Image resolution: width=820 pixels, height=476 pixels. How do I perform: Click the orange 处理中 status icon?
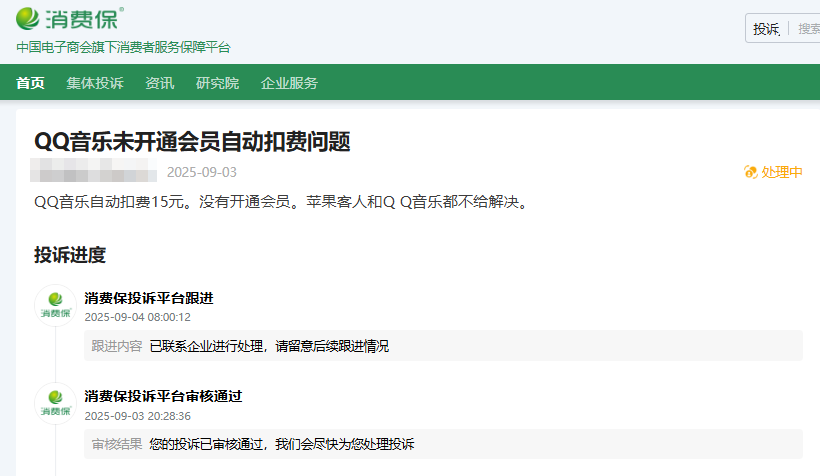point(751,172)
